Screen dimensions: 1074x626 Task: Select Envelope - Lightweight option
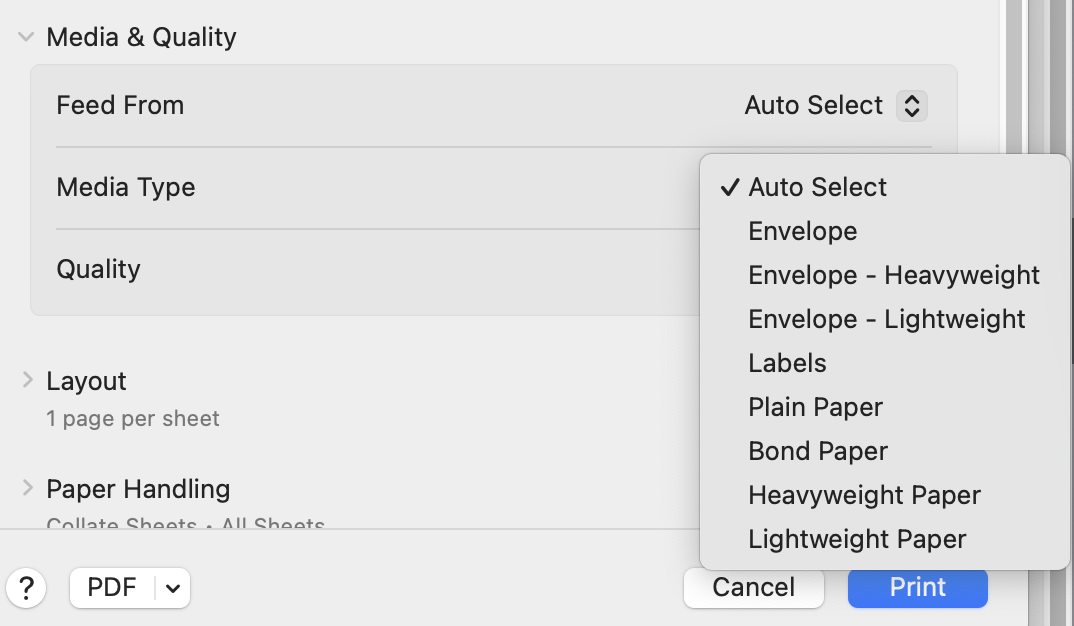pos(886,319)
